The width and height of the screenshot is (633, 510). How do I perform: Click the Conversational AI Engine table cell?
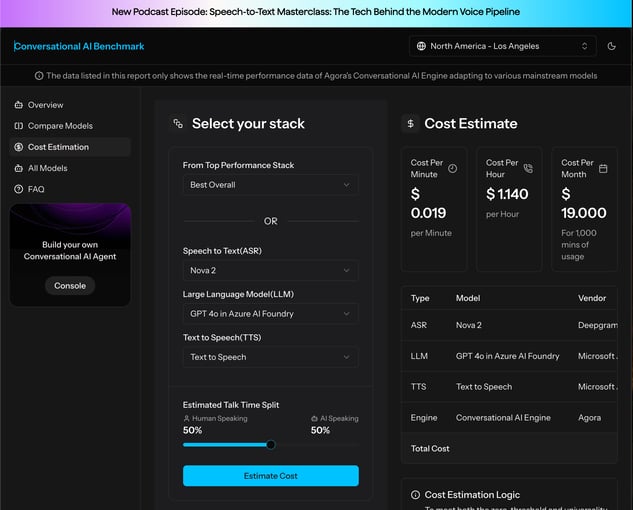(x=503, y=418)
